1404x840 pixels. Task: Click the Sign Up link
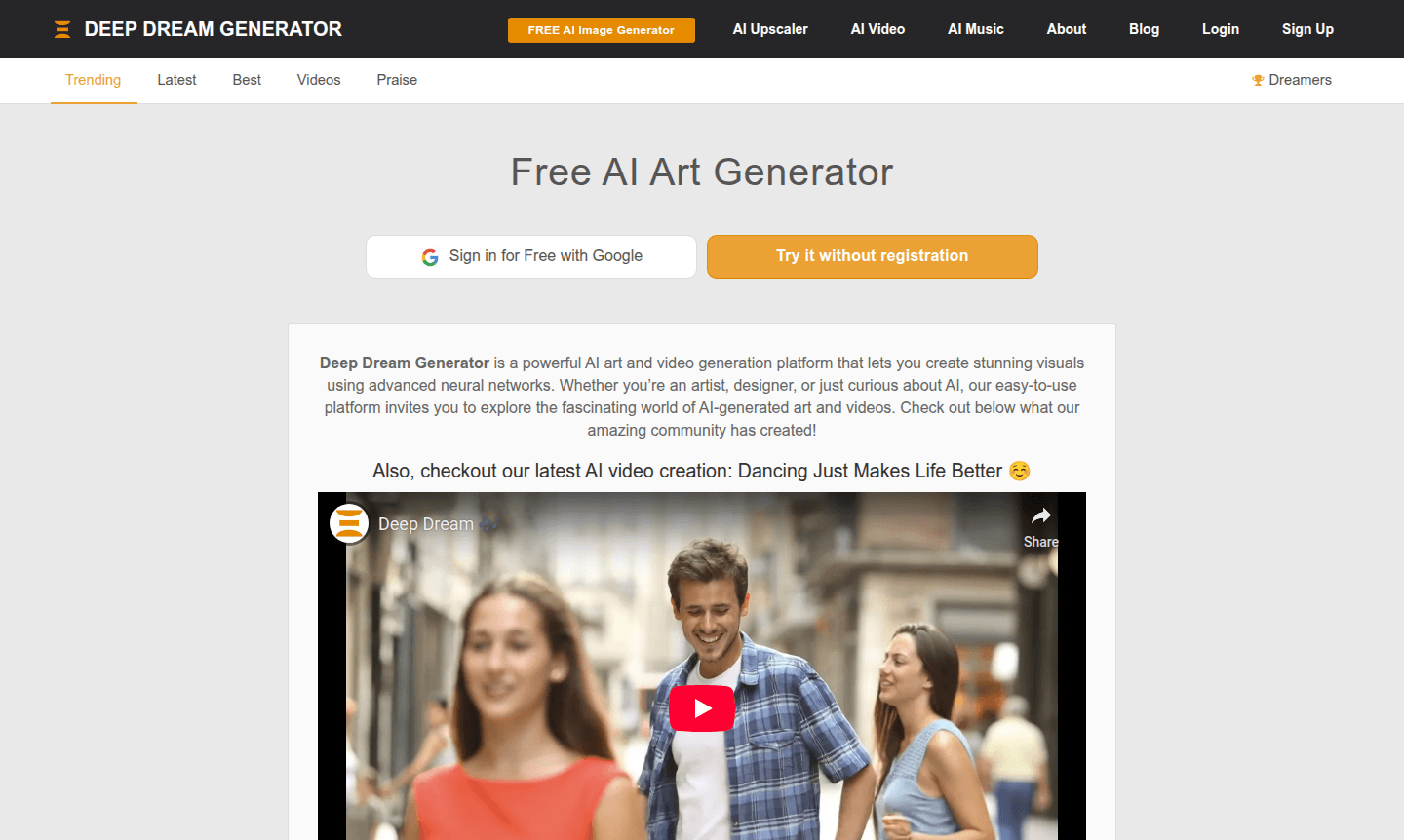tap(1307, 29)
